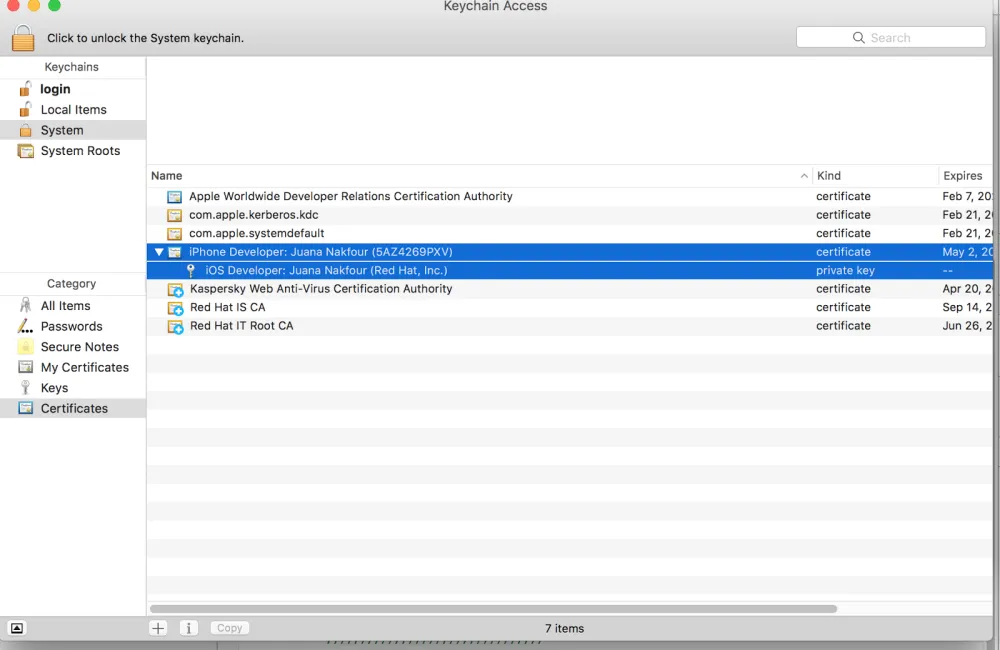The image size is (1000, 650).
Task: Click the Sep 14 expiry date cell
Action: pyautogui.click(x=967, y=307)
